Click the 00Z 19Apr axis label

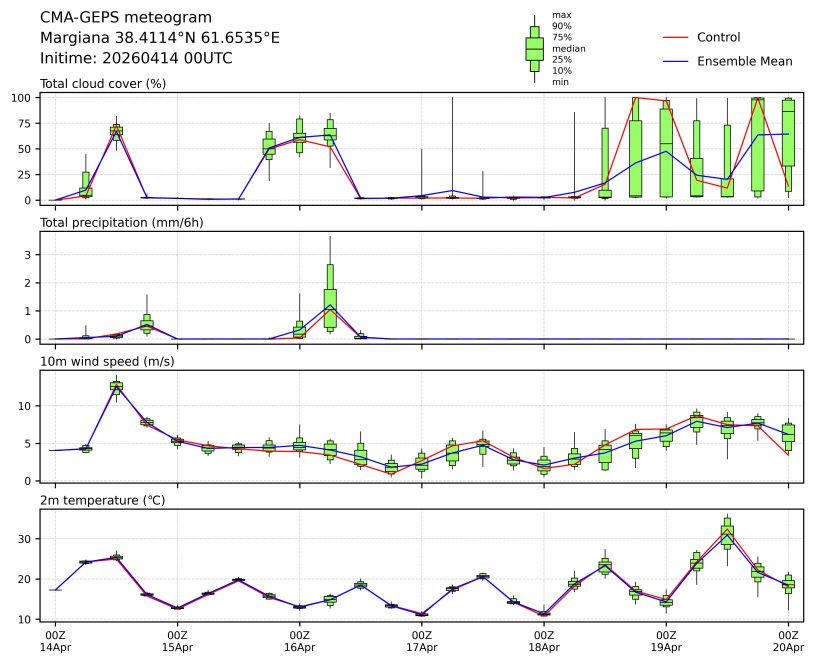tap(666, 641)
